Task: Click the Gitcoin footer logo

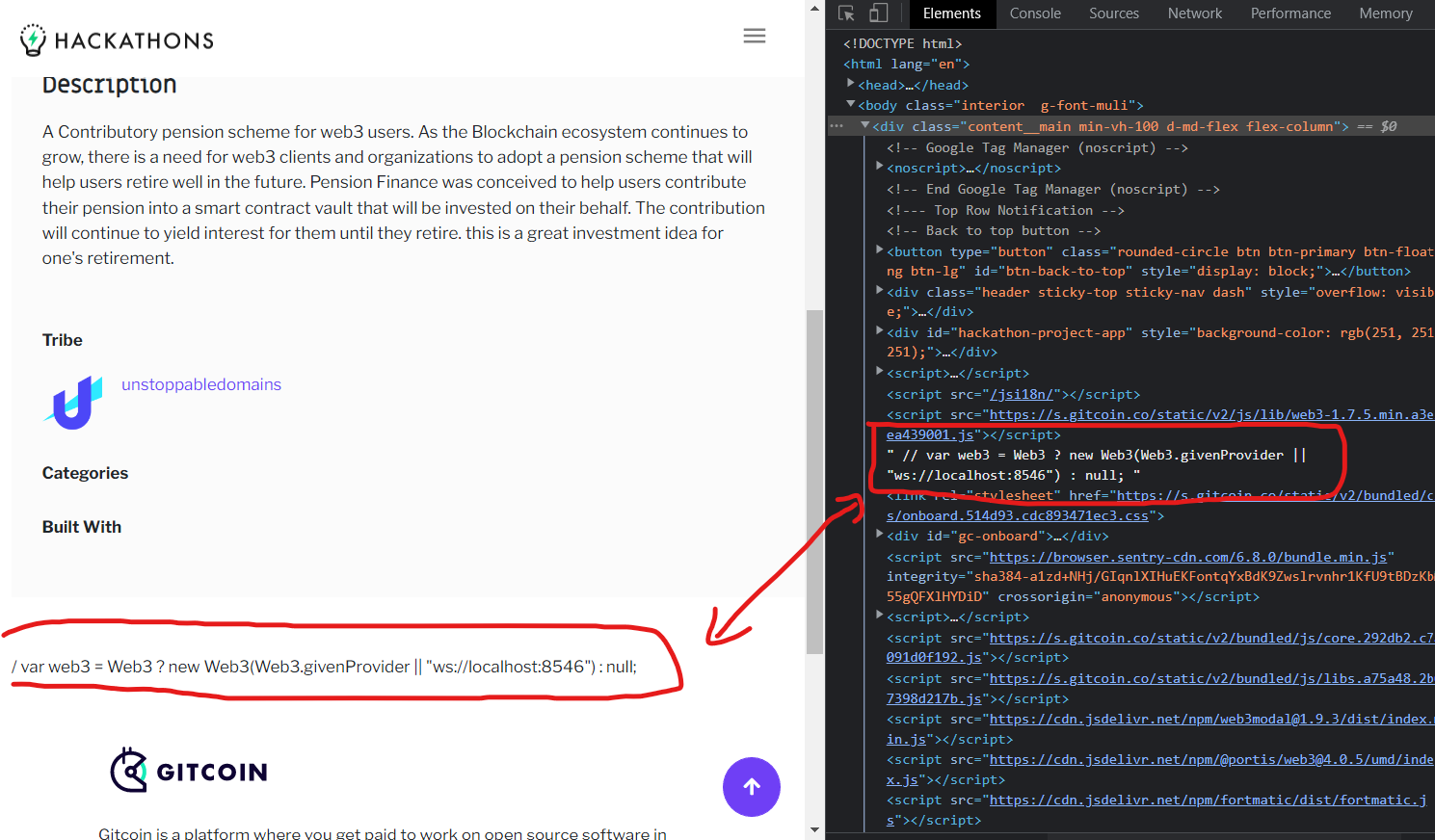Action: point(189,771)
